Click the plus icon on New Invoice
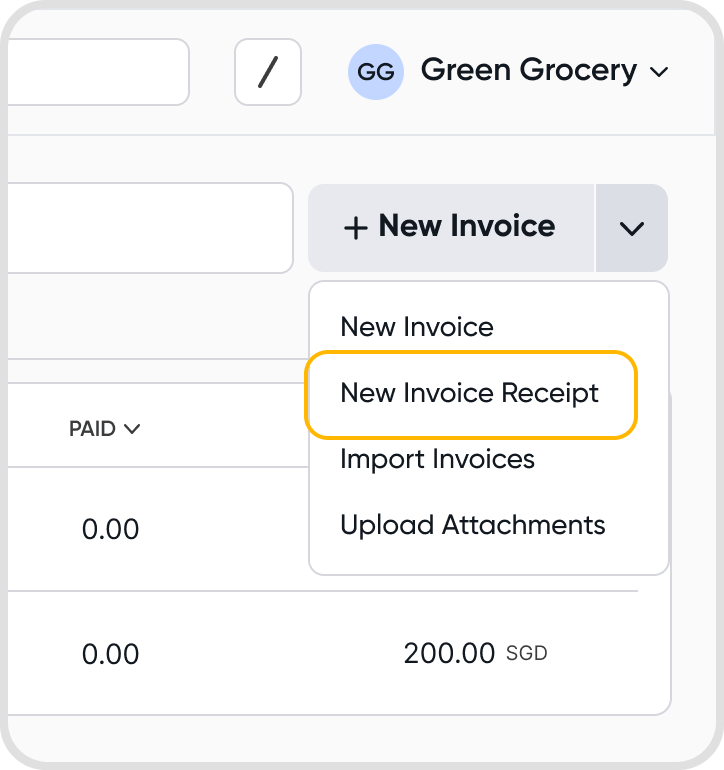This screenshot has height=770, width=724. (355, 228)
